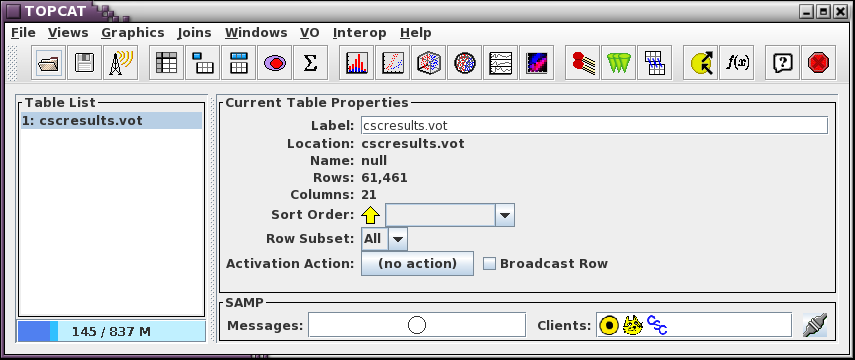Launch the pair match icon with red dots
Screen dimensions: 855x360
(x=582, y=63)
